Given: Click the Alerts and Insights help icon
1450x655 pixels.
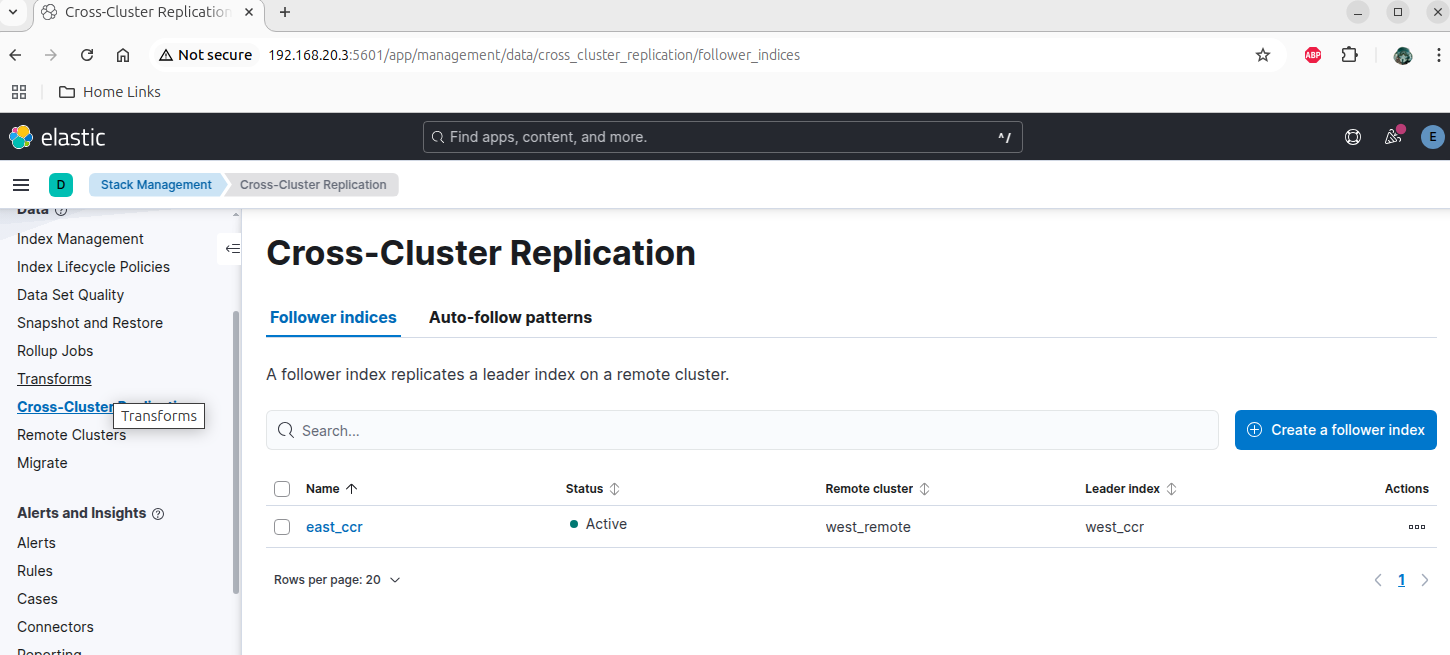Looking at the screenshot, I should click(x=157, y=514).
